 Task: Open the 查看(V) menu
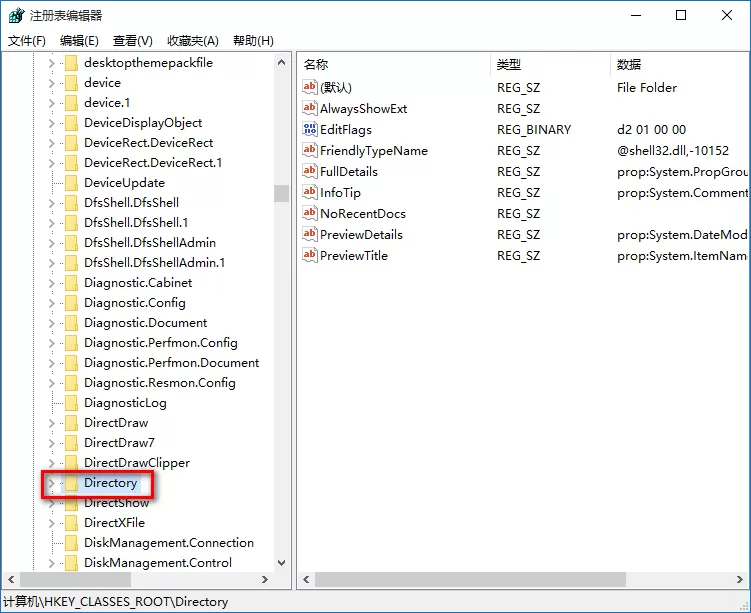tap(133, 41)
